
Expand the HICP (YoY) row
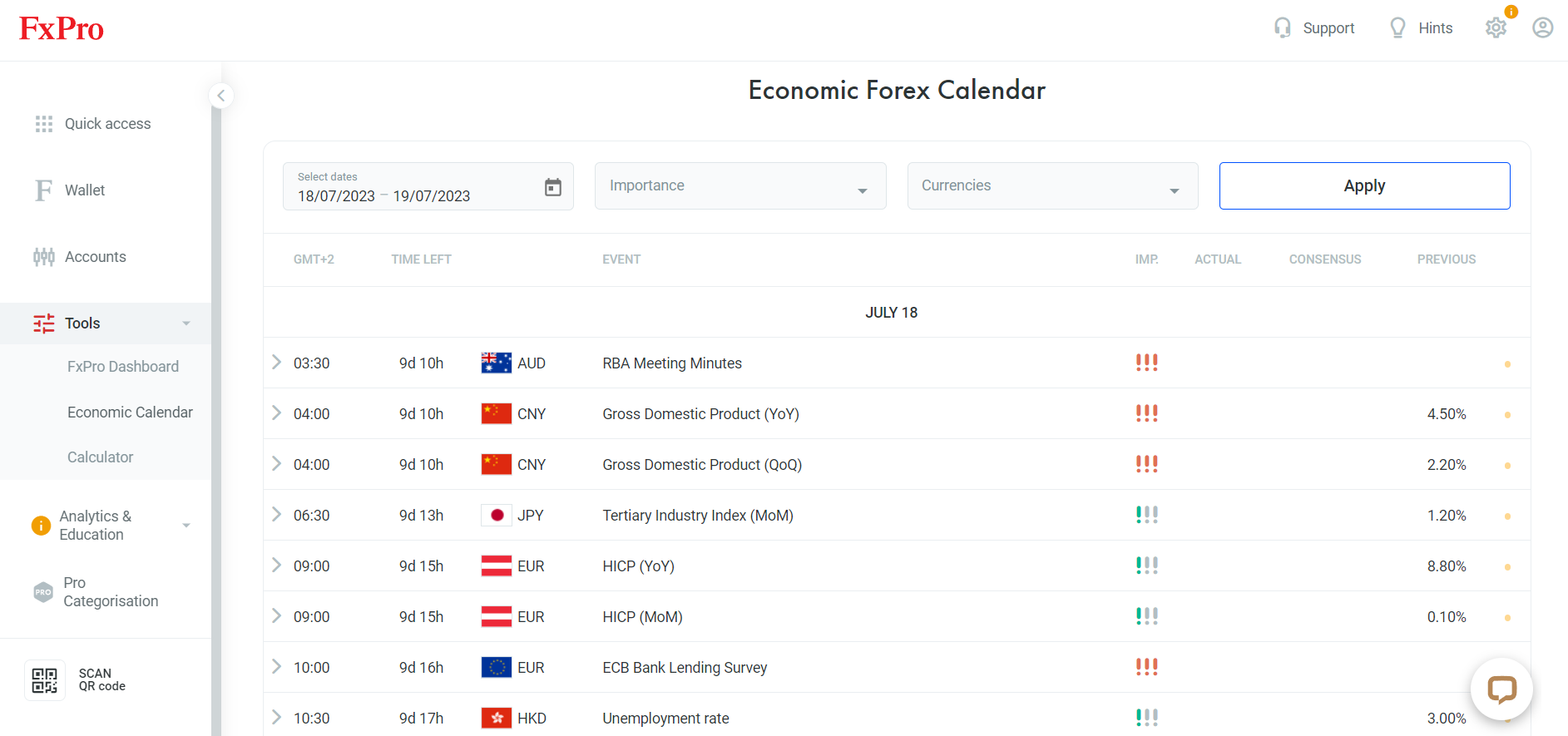(x=277, y=565)
